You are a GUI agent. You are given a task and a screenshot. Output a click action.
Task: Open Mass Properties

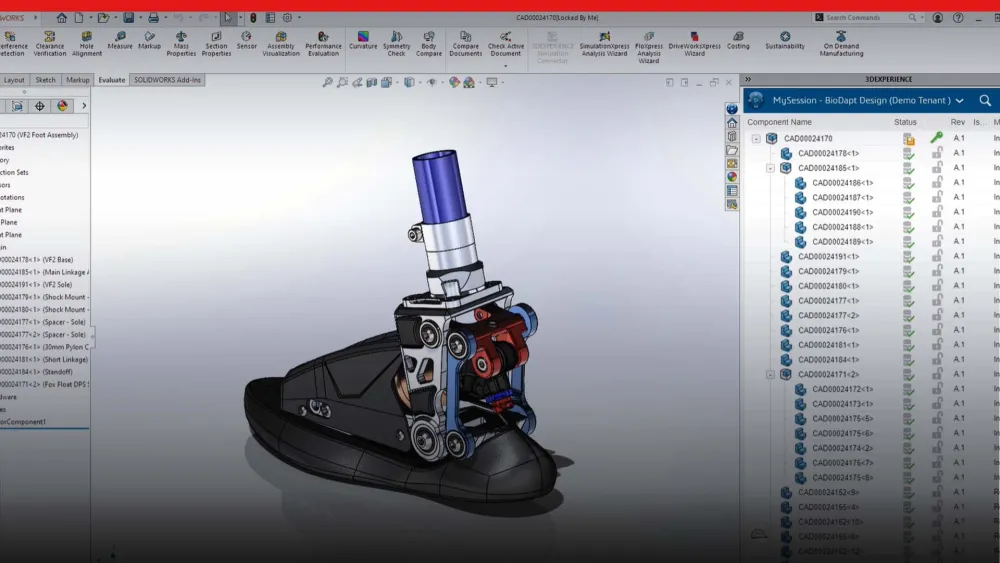181,43
